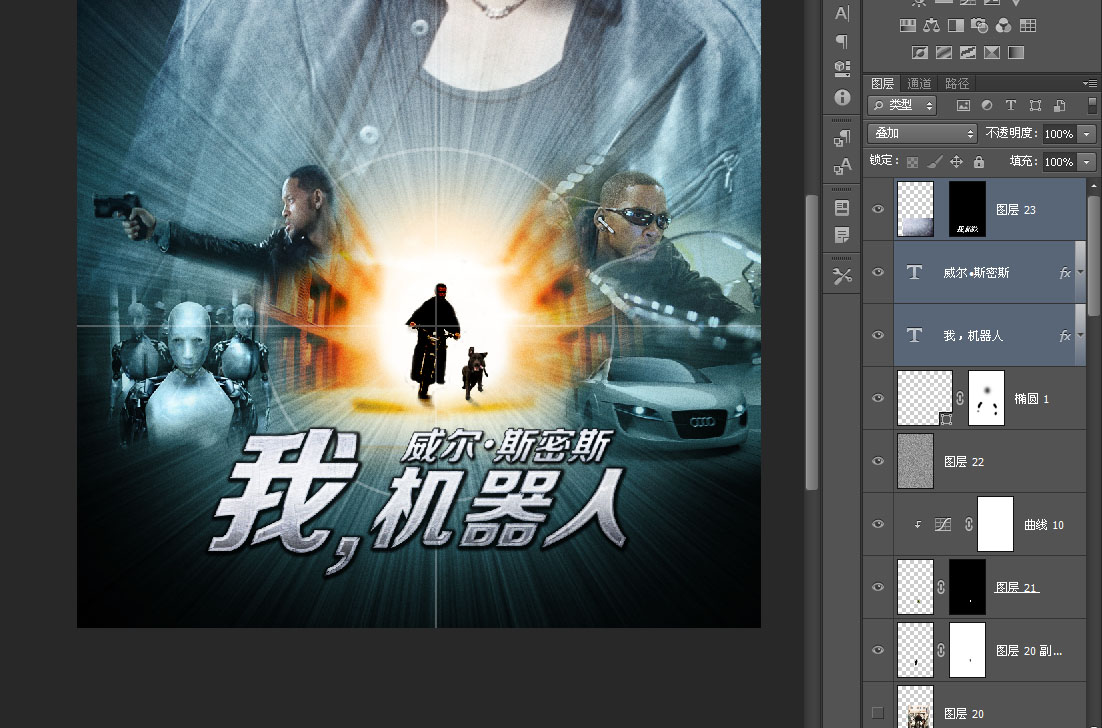1102x728 pixels.
Task: Open the Layer Comps panel icon
Action: (x=842, y=208)
